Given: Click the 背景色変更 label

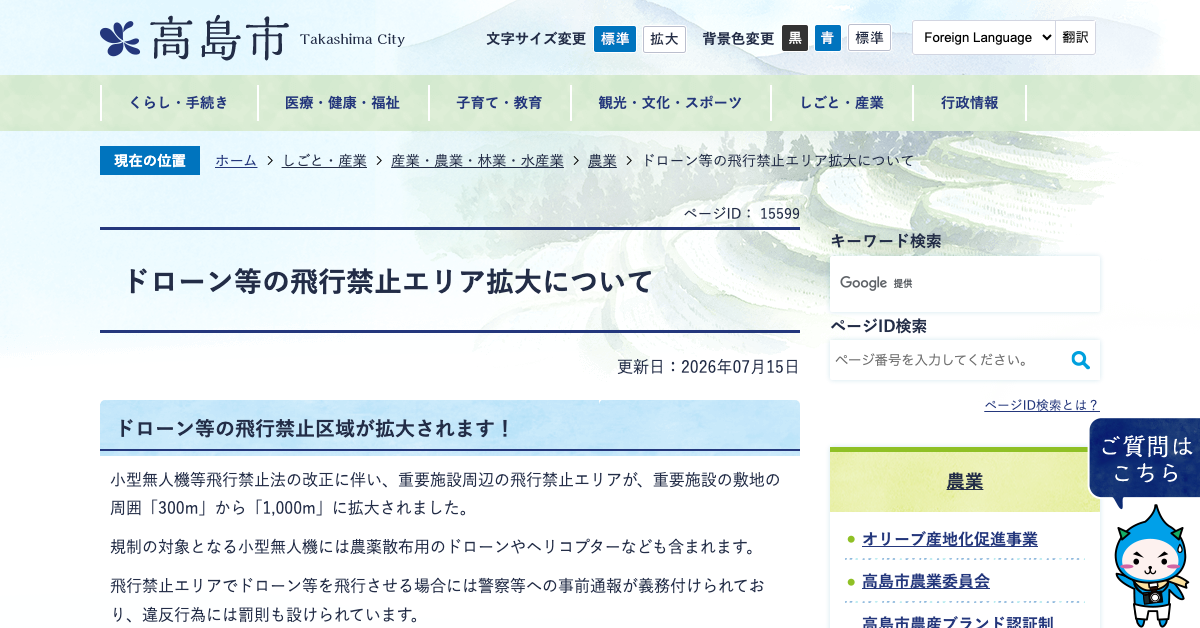Looking at the screenshot, I should 738,39.
